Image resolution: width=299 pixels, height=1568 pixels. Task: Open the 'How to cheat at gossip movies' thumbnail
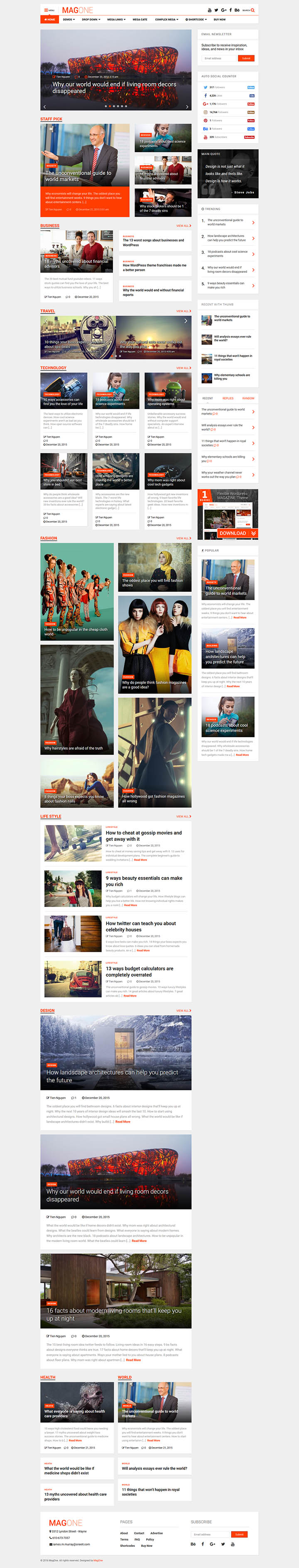click(x=73, y=843)
